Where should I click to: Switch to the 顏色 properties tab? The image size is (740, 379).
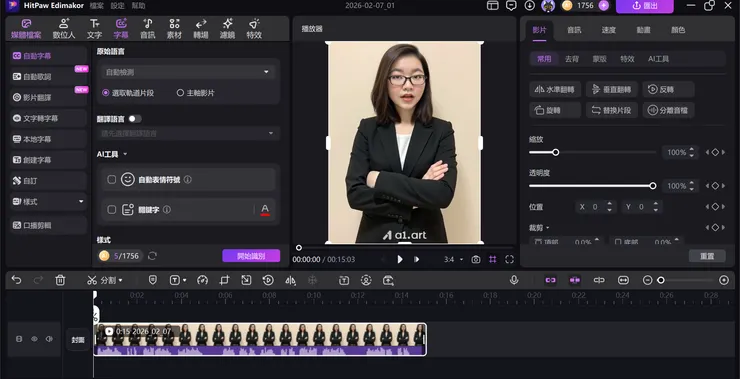pyautogui.click(x=678, y=30)
